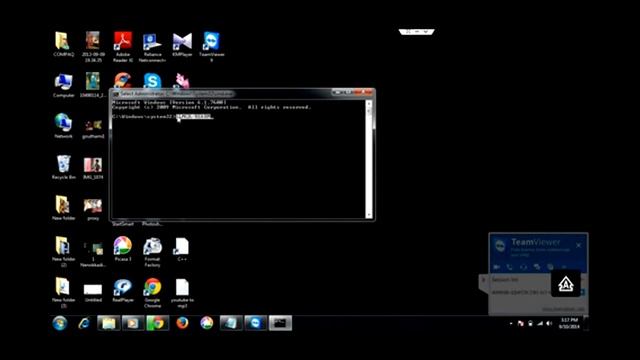Image resolution: width=640 pixels, height=360 pixels.
Task: Click the Command Prompt vertical scrollbar
Action: [369, 159]
